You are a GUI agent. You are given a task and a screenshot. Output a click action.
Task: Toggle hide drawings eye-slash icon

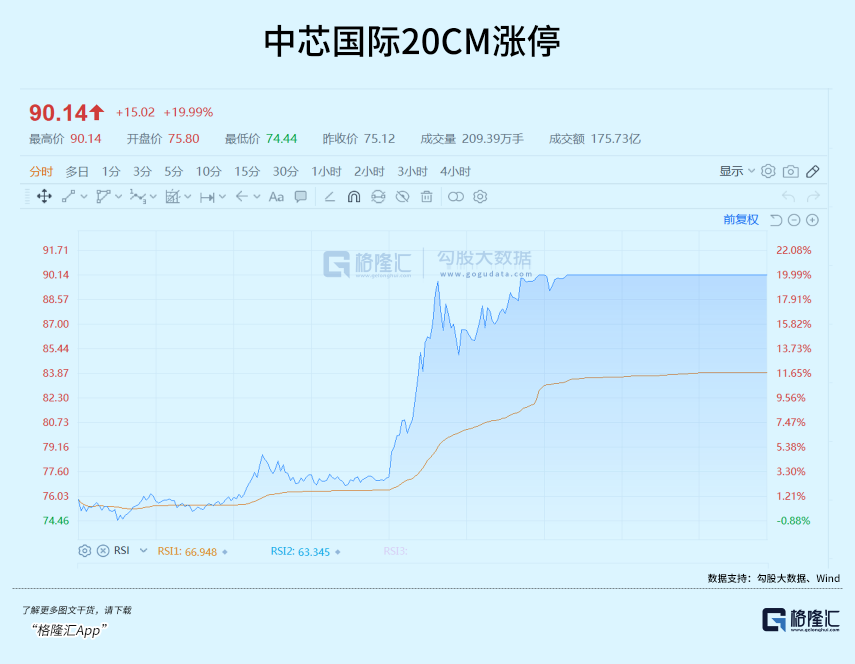click(402, 197)
